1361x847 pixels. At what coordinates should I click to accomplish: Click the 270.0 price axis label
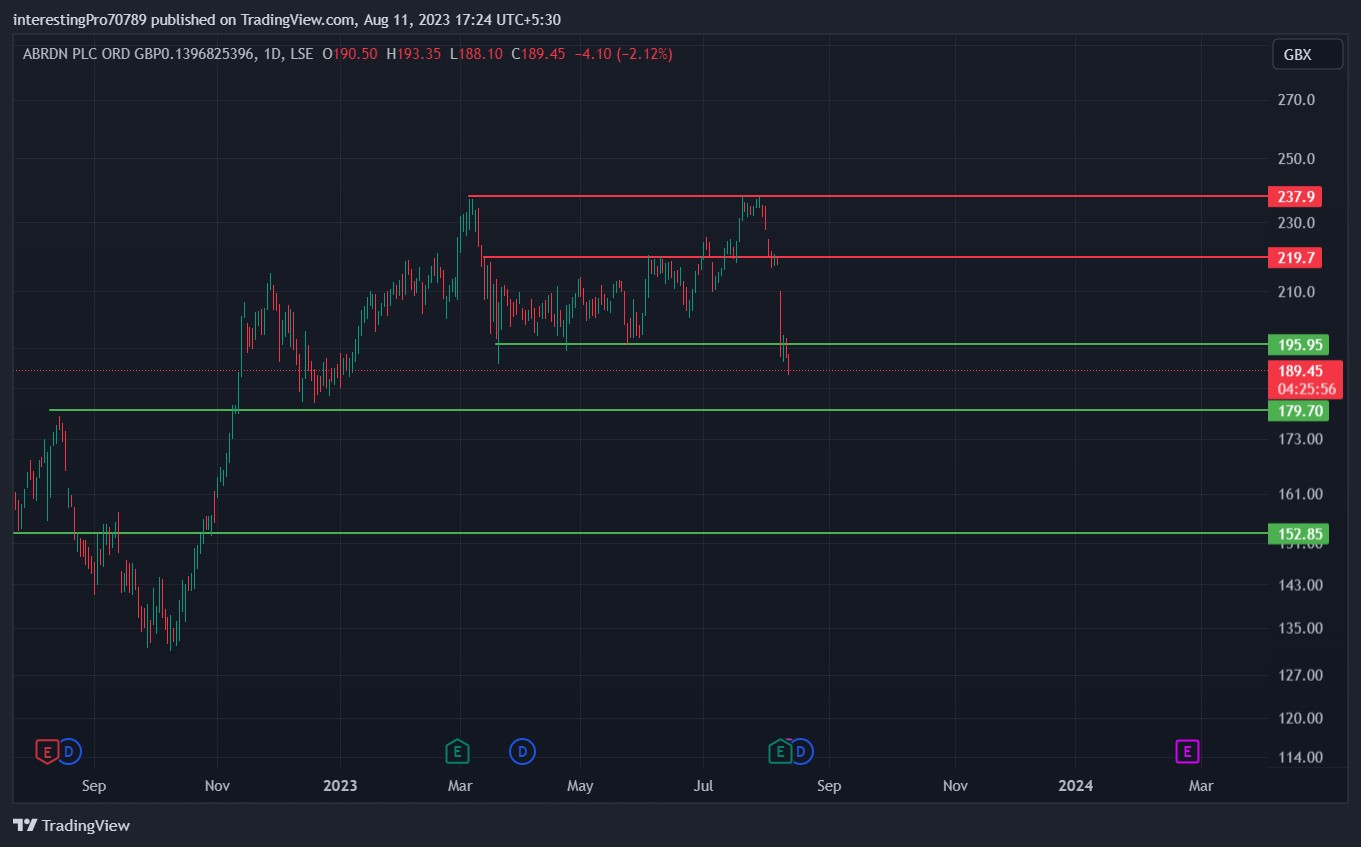1296,100
